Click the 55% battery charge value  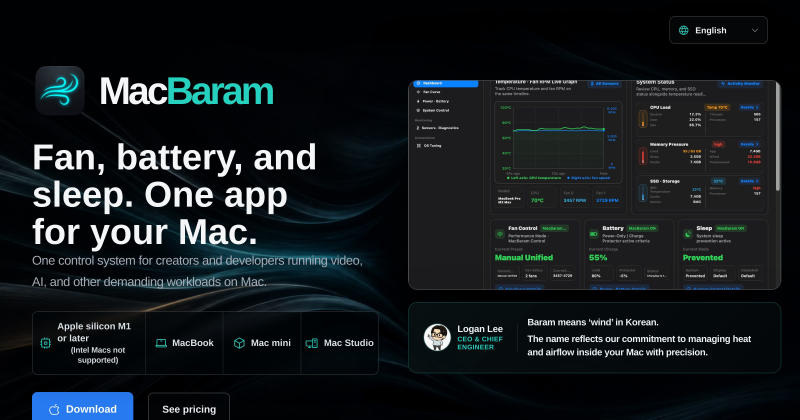pos(598,258)
